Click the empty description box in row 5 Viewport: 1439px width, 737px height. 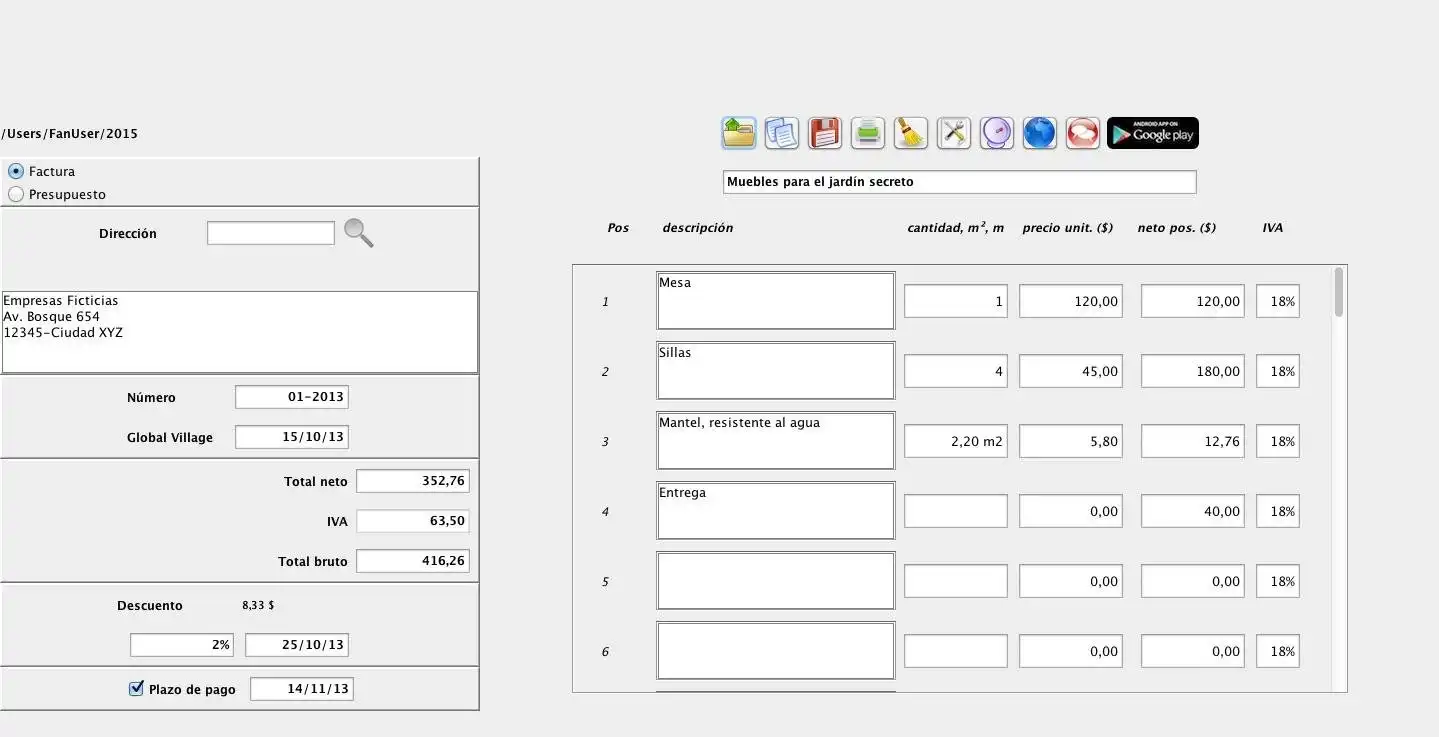[776, 581]
